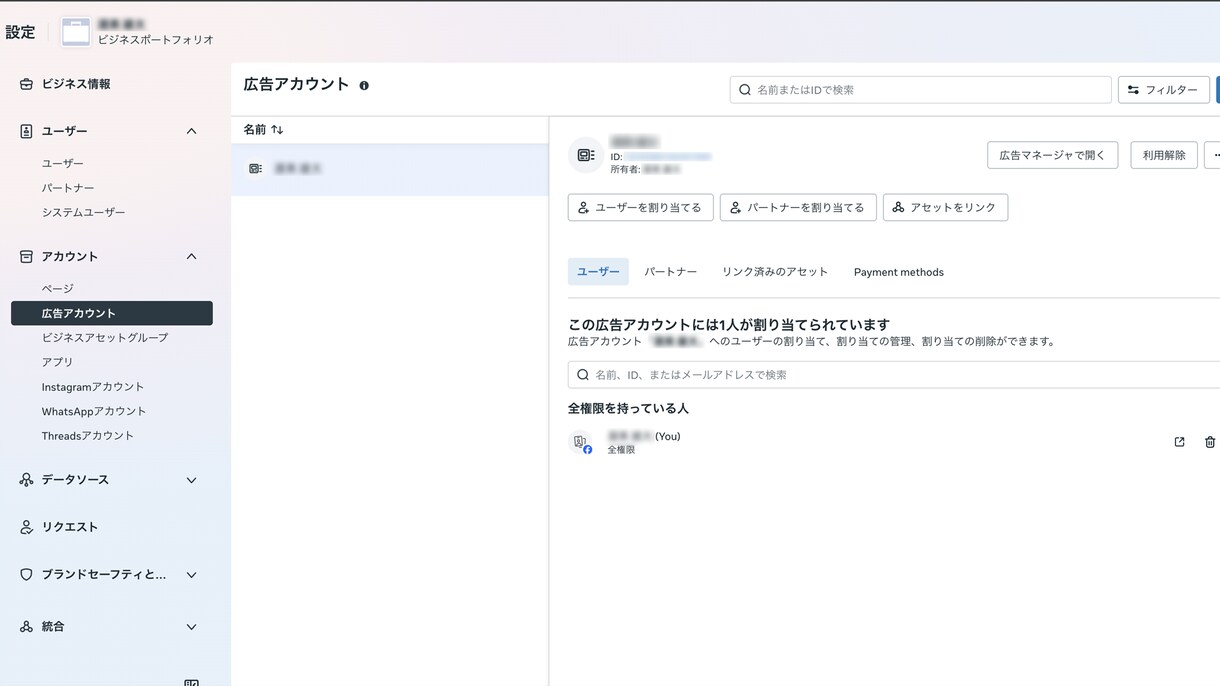Open the more options ellipsis button
1220x686 pixels.
tap(1213, 155)
